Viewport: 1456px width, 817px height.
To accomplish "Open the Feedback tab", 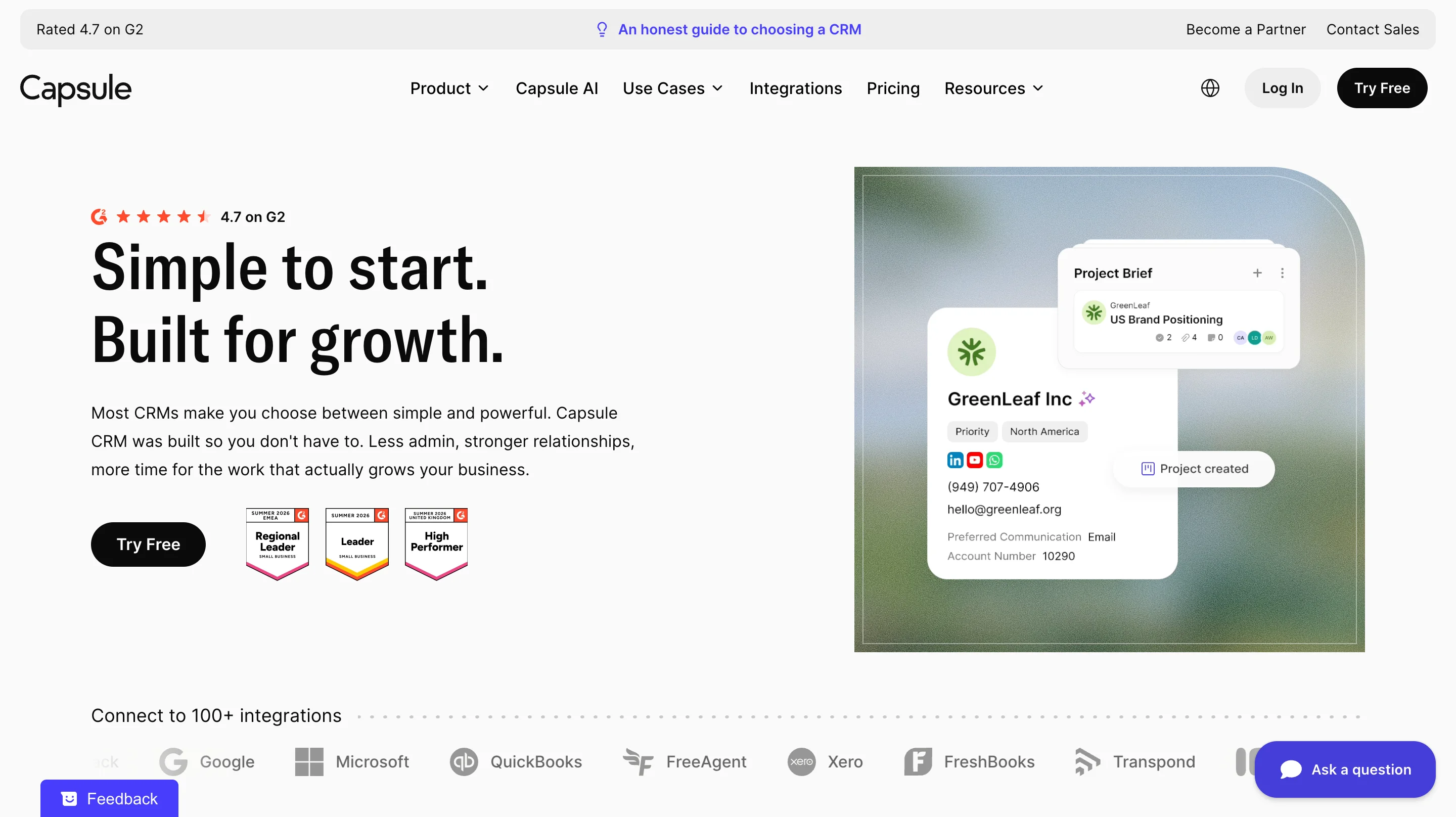I will (109, 798).
